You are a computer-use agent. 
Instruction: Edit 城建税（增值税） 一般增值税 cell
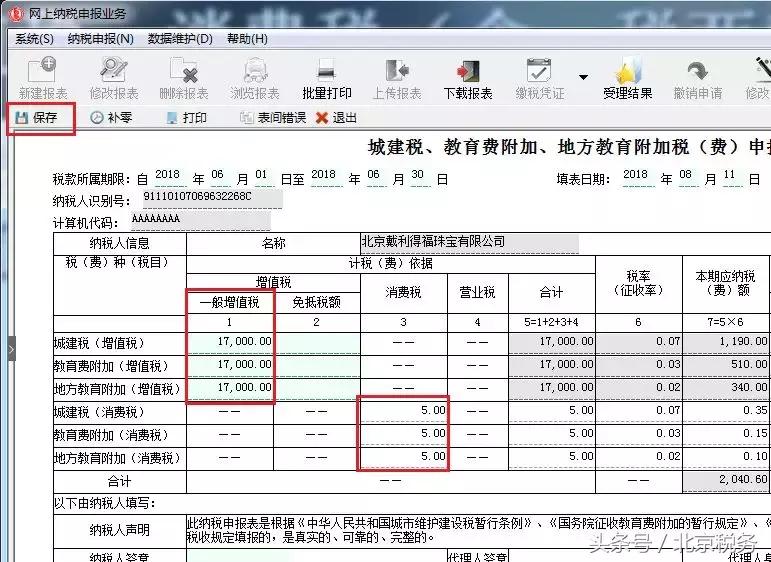230,343
